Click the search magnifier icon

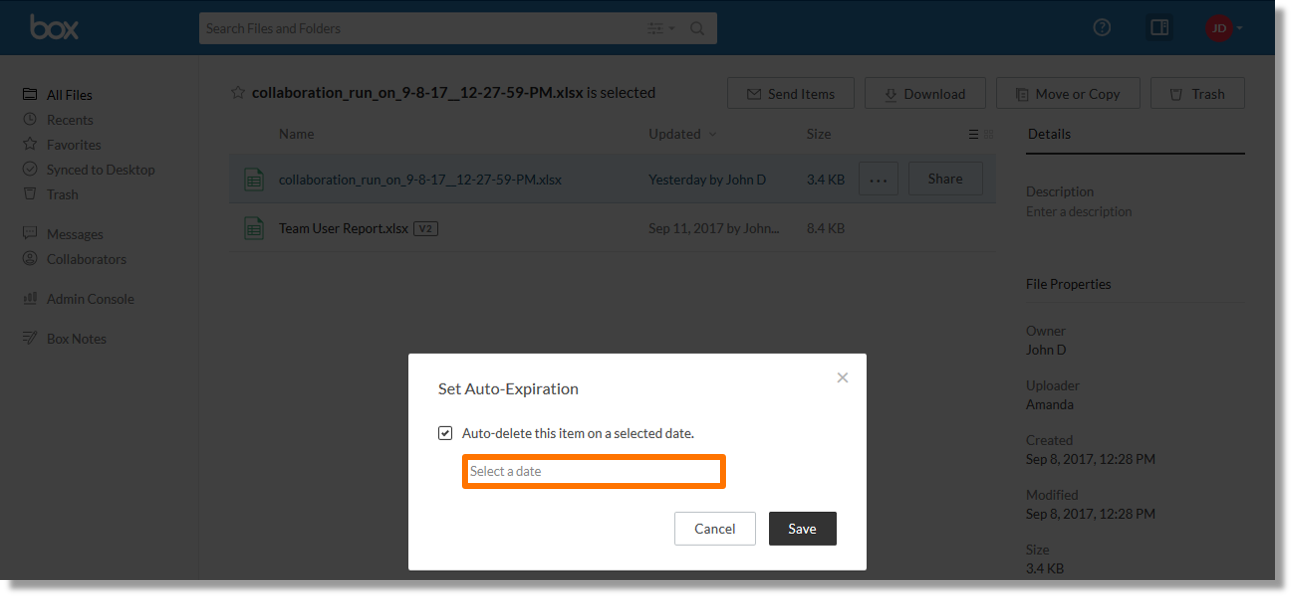tap(697, 29)
